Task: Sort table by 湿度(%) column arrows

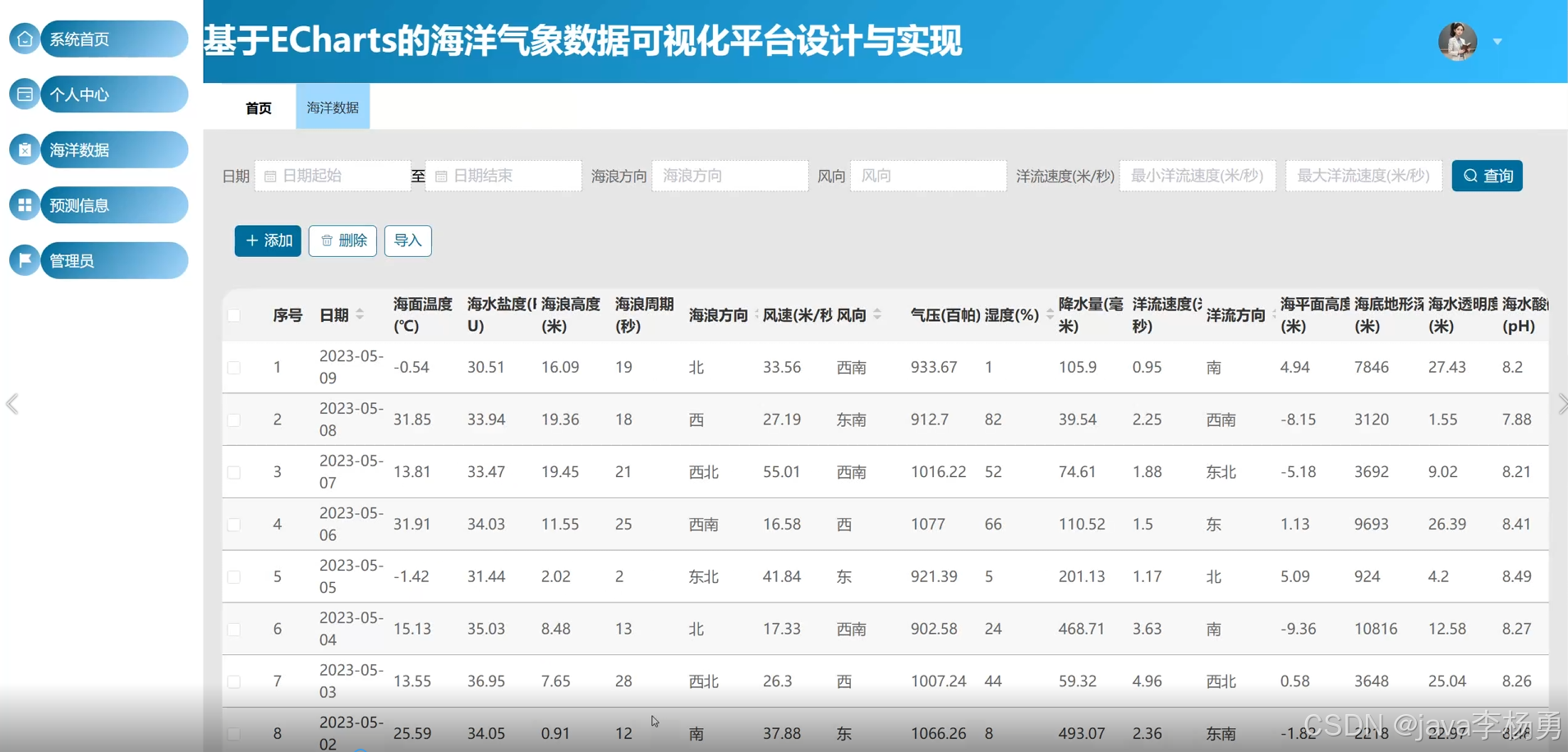Action: 1050,315
